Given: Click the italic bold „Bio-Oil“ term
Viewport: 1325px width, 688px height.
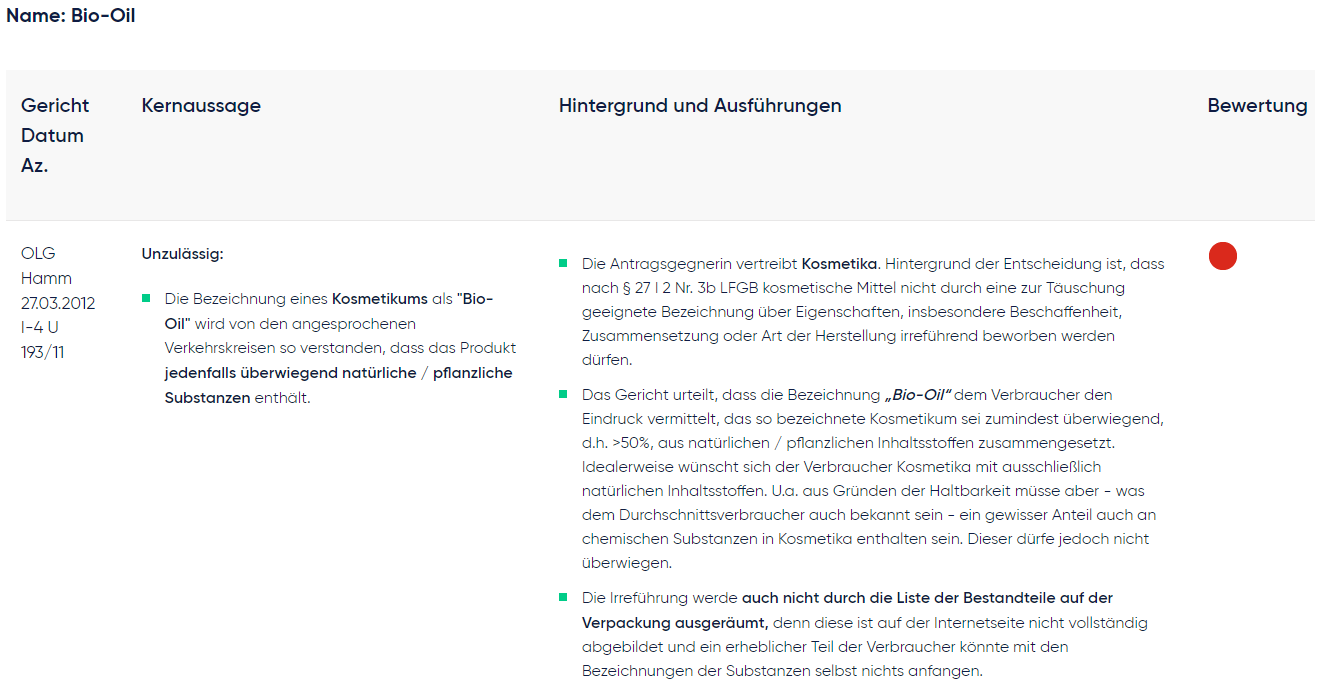Looking at the screenshot, I should click(x=917, y=394).
